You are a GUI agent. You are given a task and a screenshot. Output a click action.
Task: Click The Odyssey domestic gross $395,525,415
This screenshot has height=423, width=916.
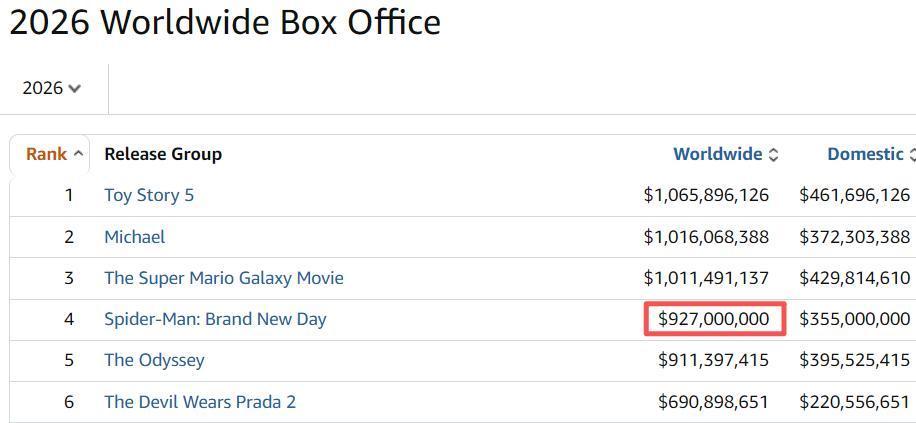click(x=854, y=360)
